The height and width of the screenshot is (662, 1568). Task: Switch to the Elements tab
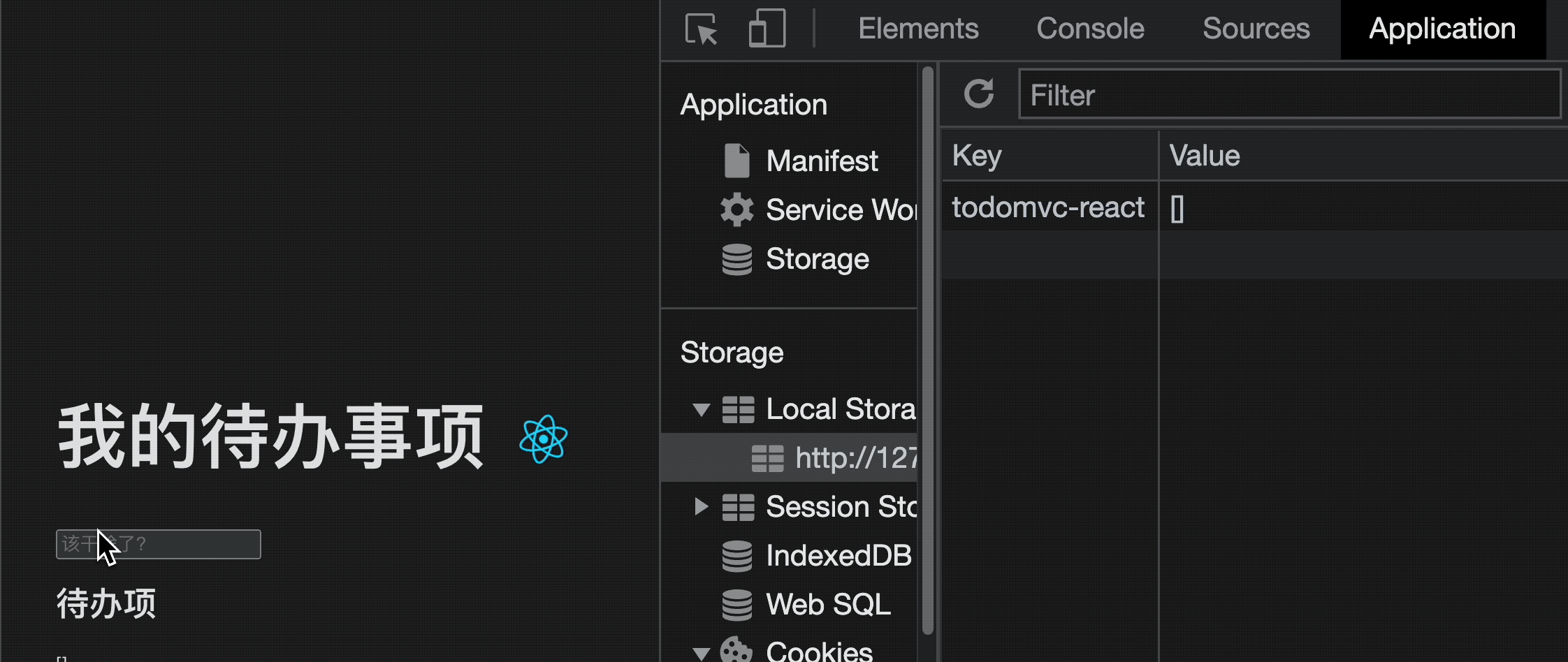(918, 29)
